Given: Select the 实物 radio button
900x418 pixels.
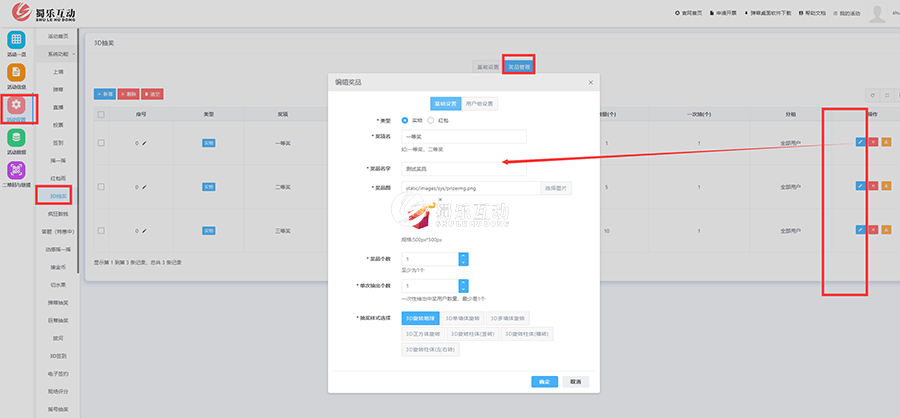Looking at the screenshot, I should tap(405, 120).
